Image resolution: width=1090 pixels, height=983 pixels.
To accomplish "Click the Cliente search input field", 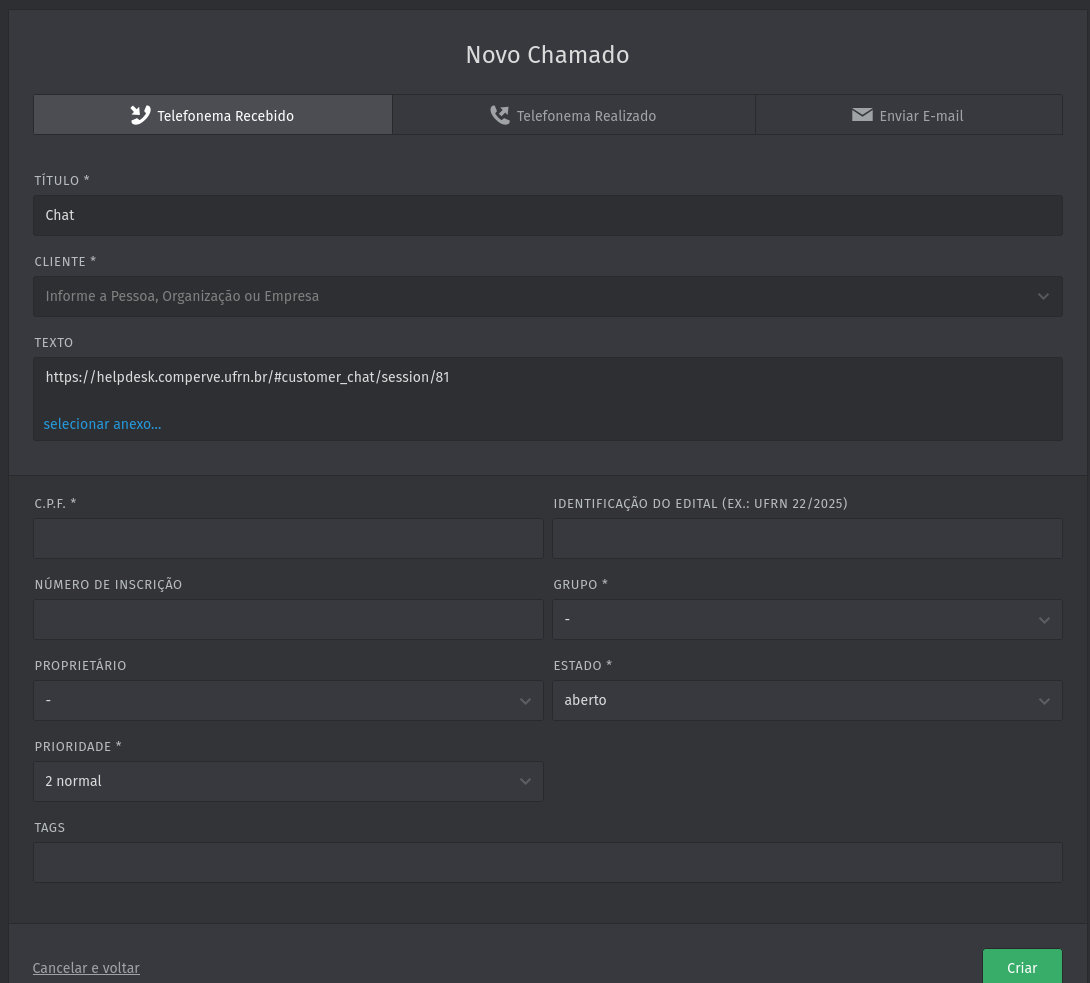I will tap(530, 297).
